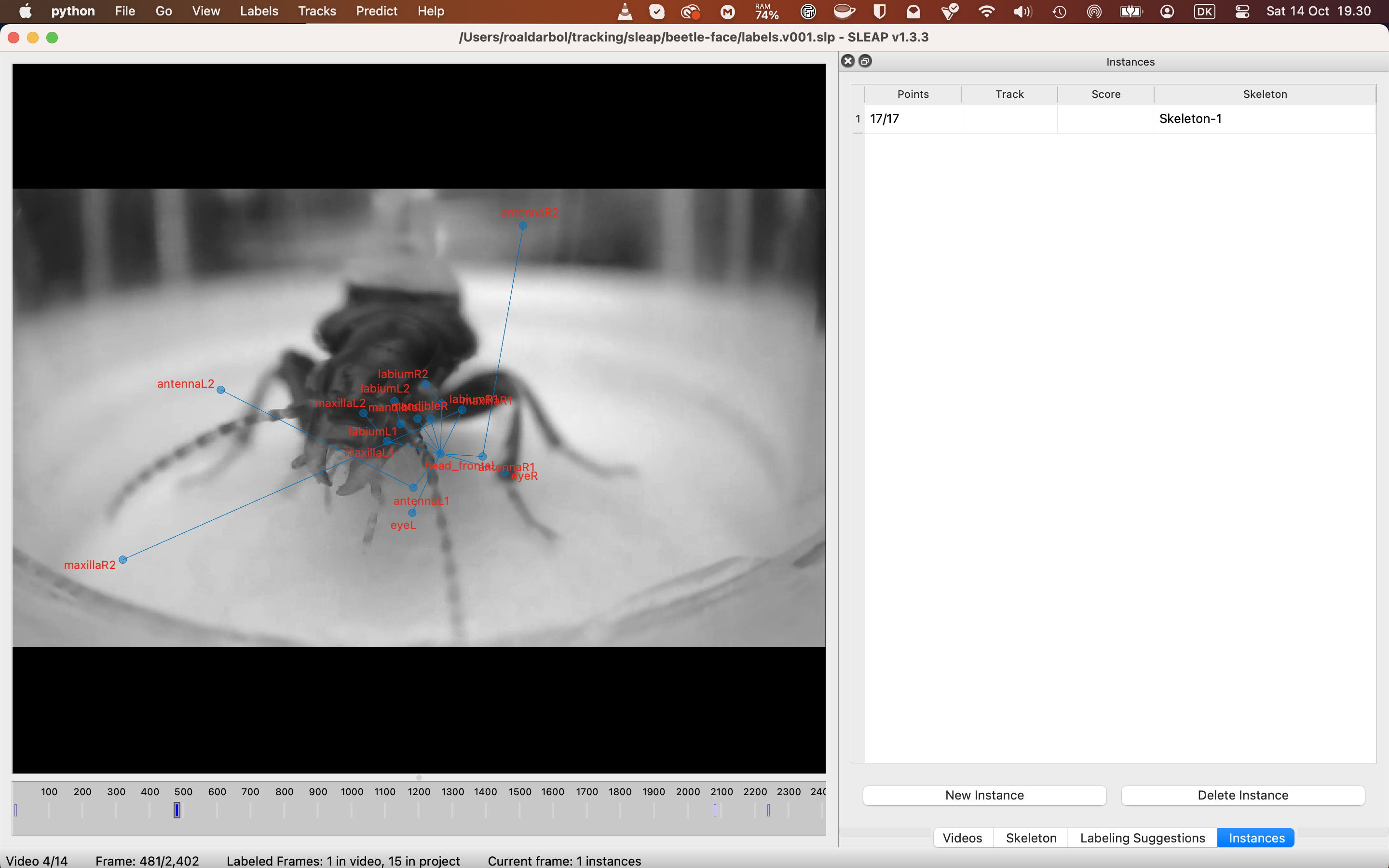Open Control Center icon
This screenshot has width=1389, height=868.
coord(1242,12)
